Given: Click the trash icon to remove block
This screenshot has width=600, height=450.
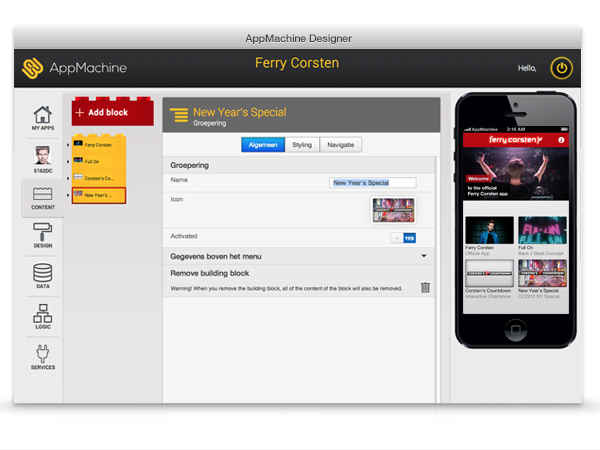Looking at the screenshot, I should coord(425,288).
